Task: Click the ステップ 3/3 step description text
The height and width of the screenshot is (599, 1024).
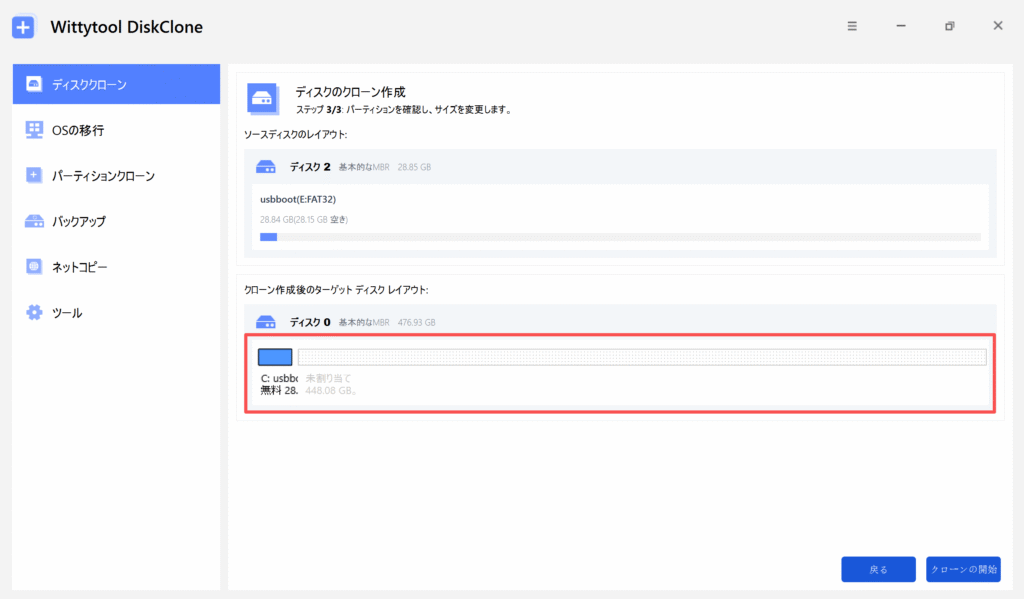Action: pos(403,110)
